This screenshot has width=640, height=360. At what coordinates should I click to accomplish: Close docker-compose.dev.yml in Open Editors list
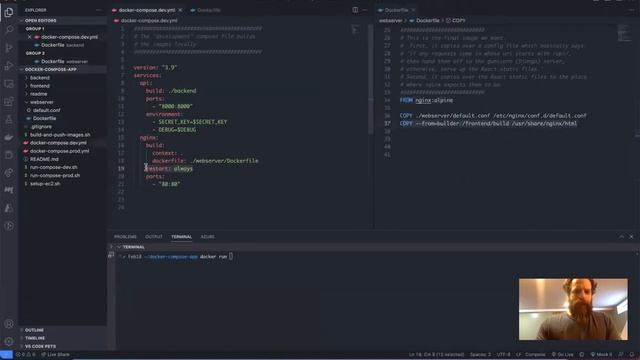29,37
